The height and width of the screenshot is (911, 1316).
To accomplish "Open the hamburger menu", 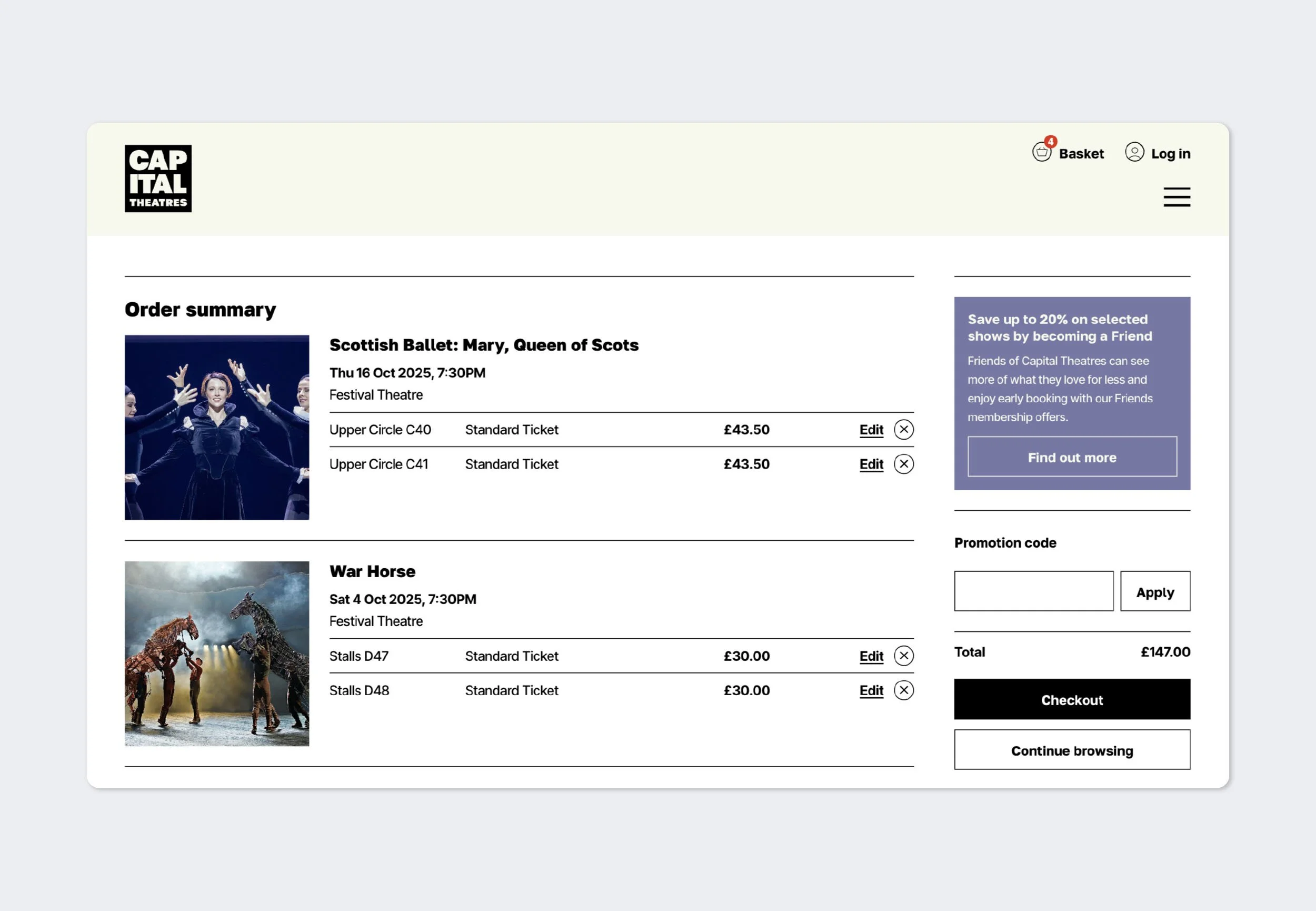I will click(x=1177, y=197).
